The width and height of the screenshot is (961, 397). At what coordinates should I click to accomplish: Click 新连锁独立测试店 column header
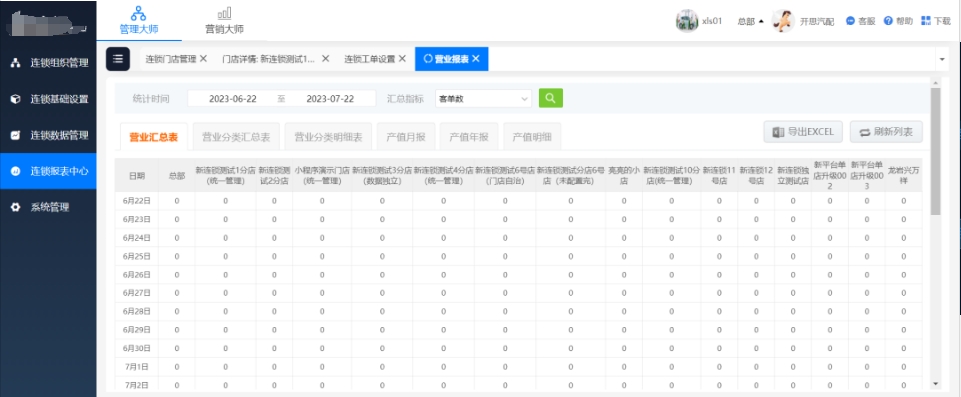(793, 175)
